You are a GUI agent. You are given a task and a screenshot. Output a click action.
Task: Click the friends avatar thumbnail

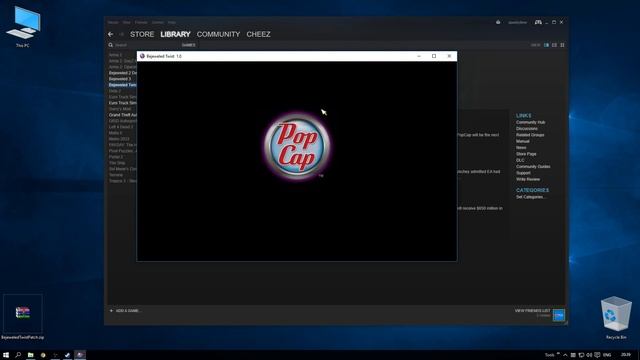point(559,315)
